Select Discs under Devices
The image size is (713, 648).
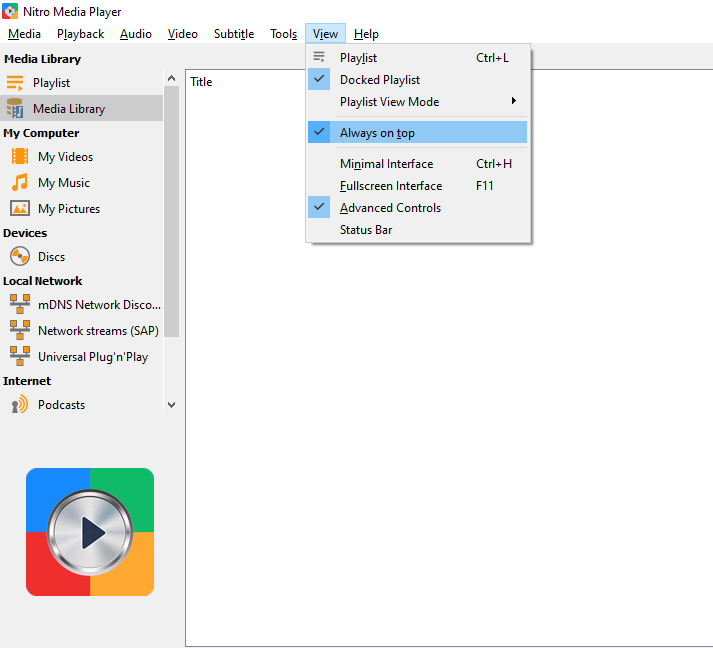[81, 256]
